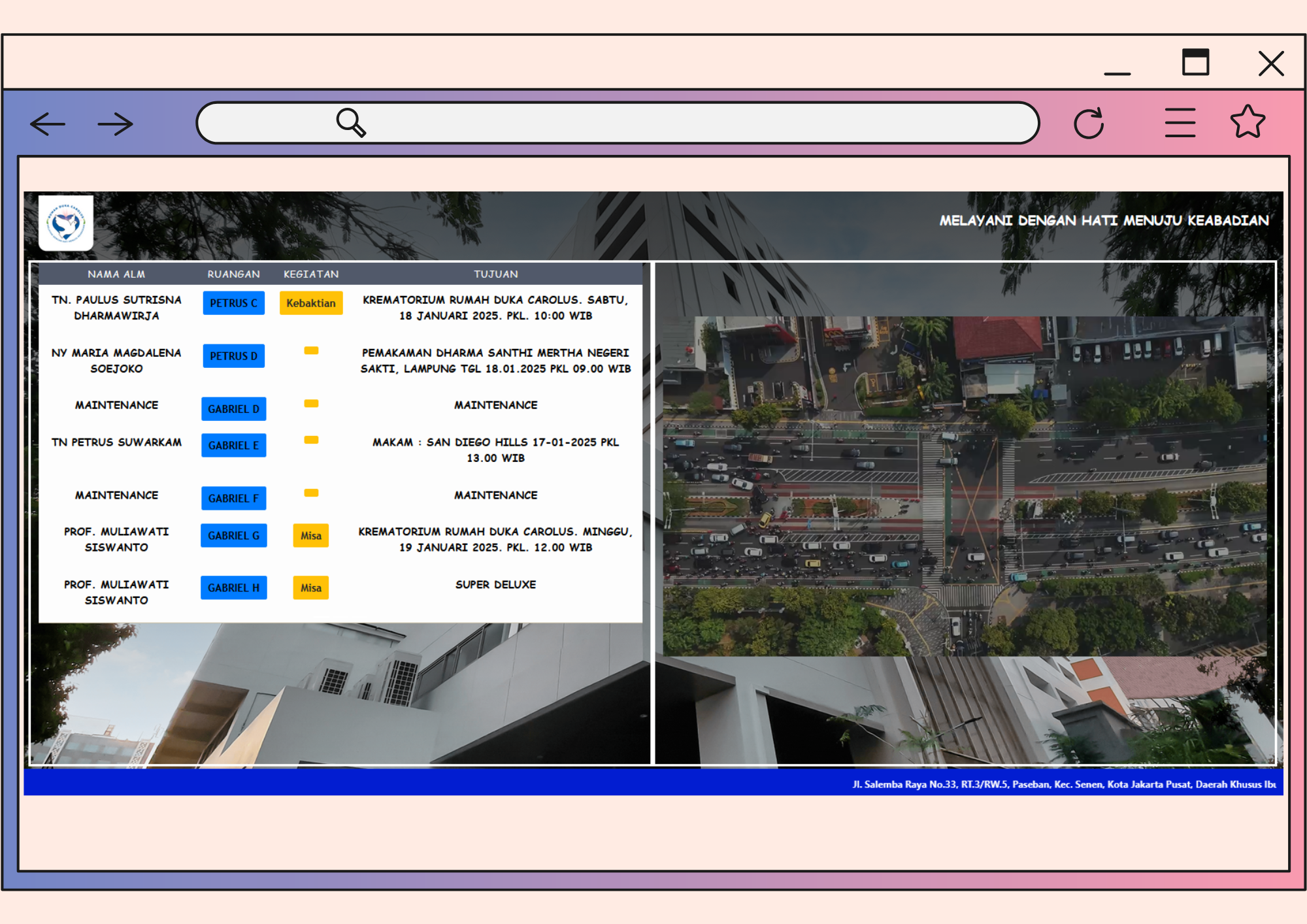The width and height of the screenshot is (1307, 924).
Task: Open the hamburger menu icon
Action: [1180, 123]
